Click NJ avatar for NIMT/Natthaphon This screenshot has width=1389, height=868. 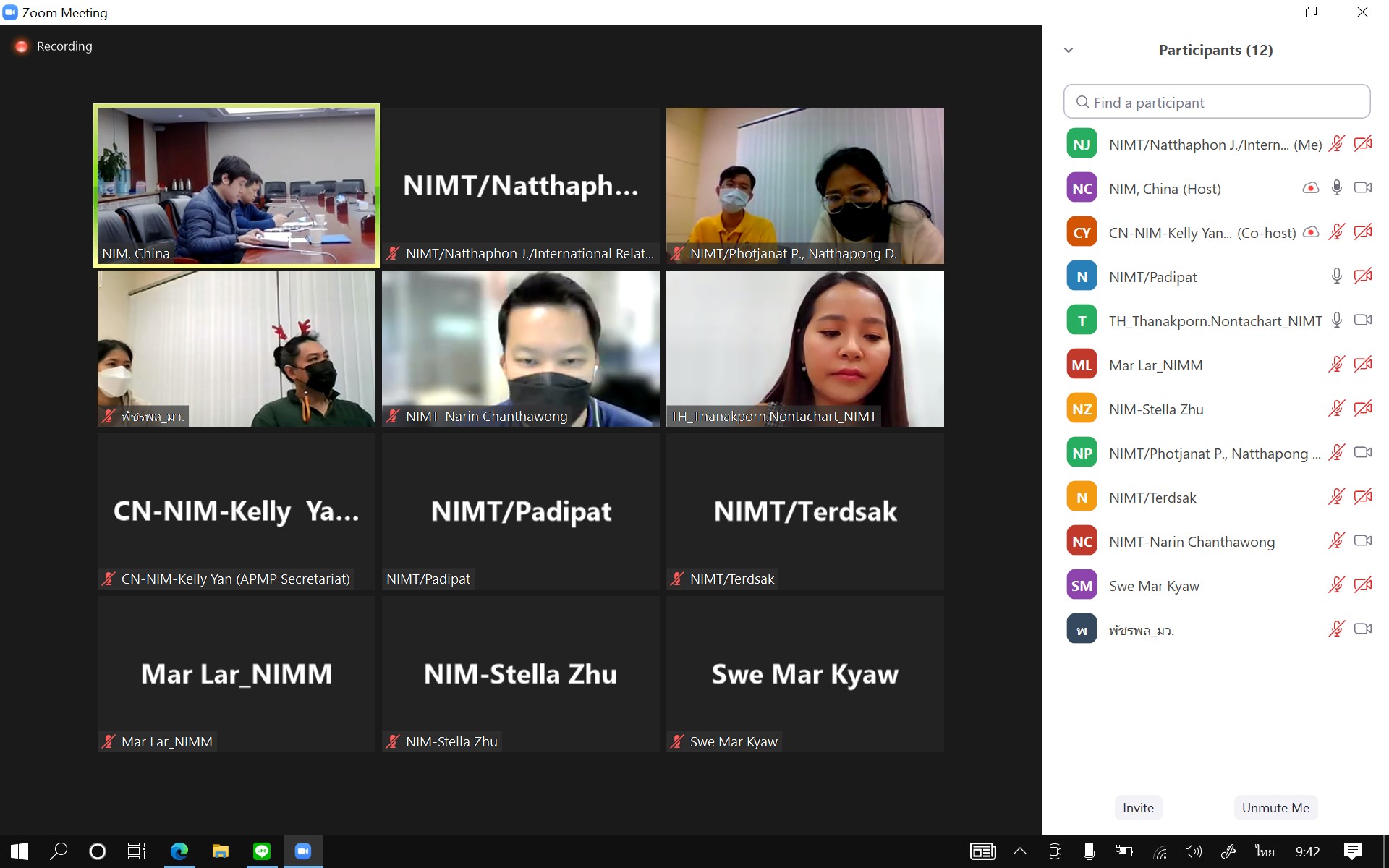coord(1082,144)
